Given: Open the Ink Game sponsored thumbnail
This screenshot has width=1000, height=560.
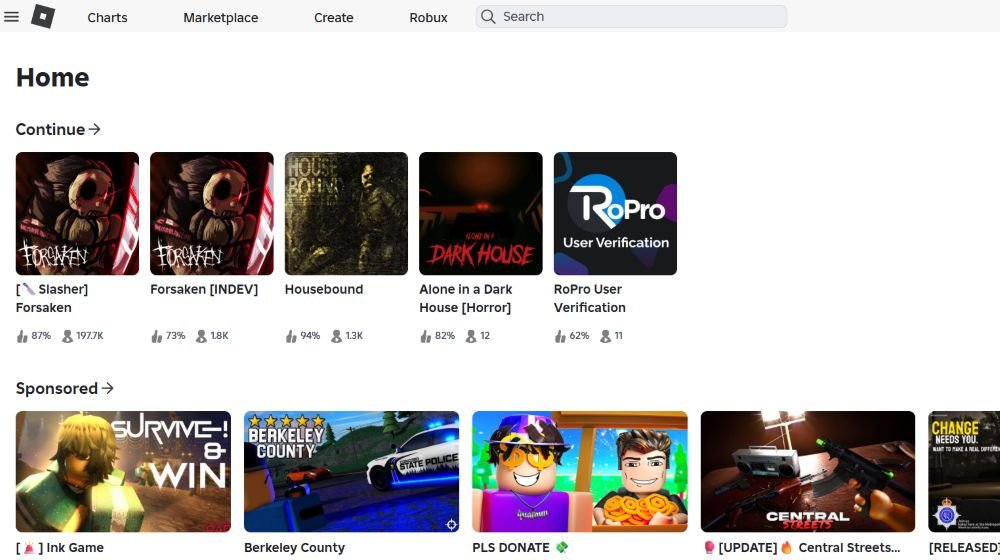Looking at the screenshot, I should coord(124,471).
